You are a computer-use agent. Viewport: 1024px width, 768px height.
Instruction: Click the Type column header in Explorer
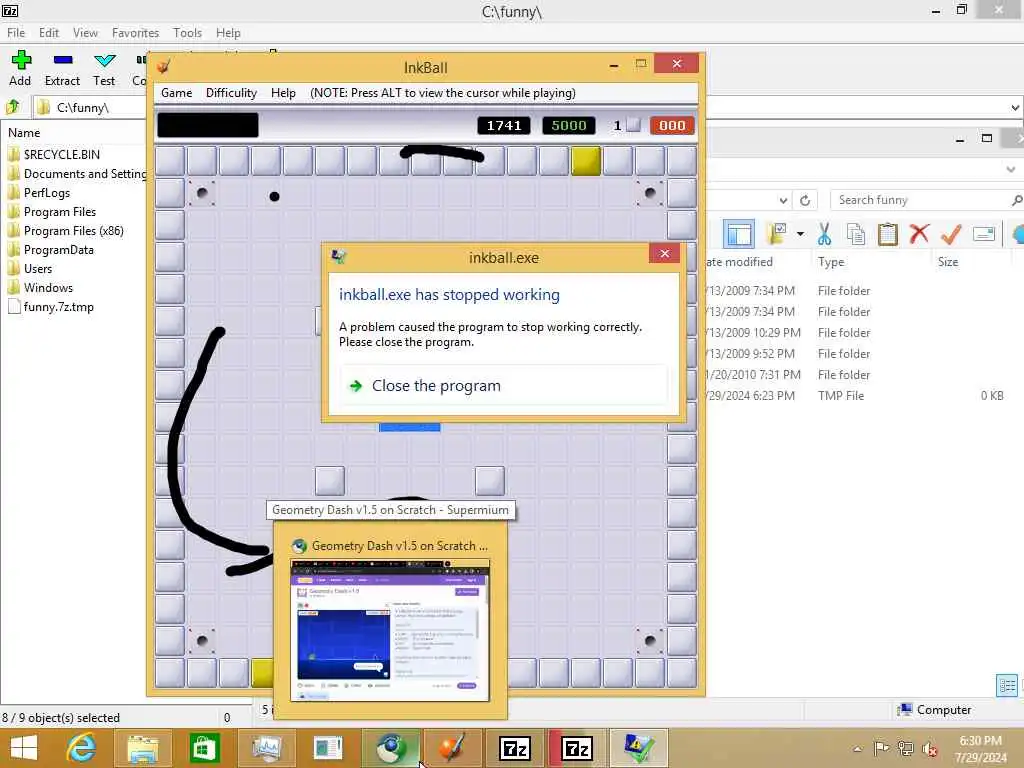click(x=831, y=262)
